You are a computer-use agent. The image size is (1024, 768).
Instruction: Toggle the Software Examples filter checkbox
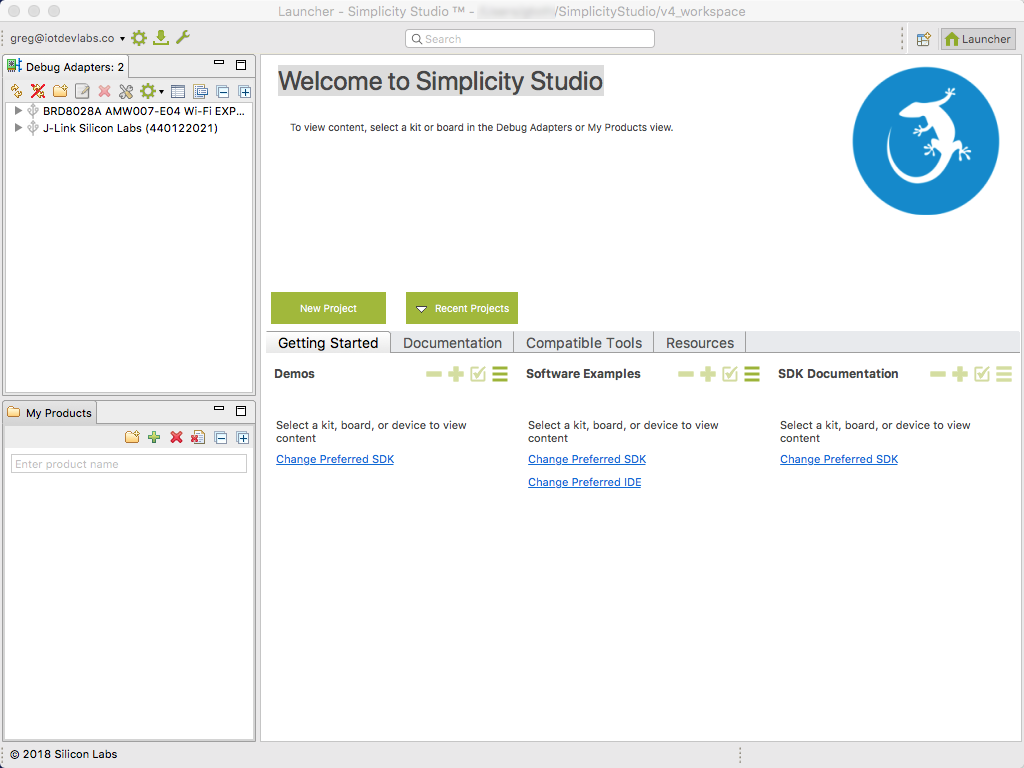click(x=730, y=374)
